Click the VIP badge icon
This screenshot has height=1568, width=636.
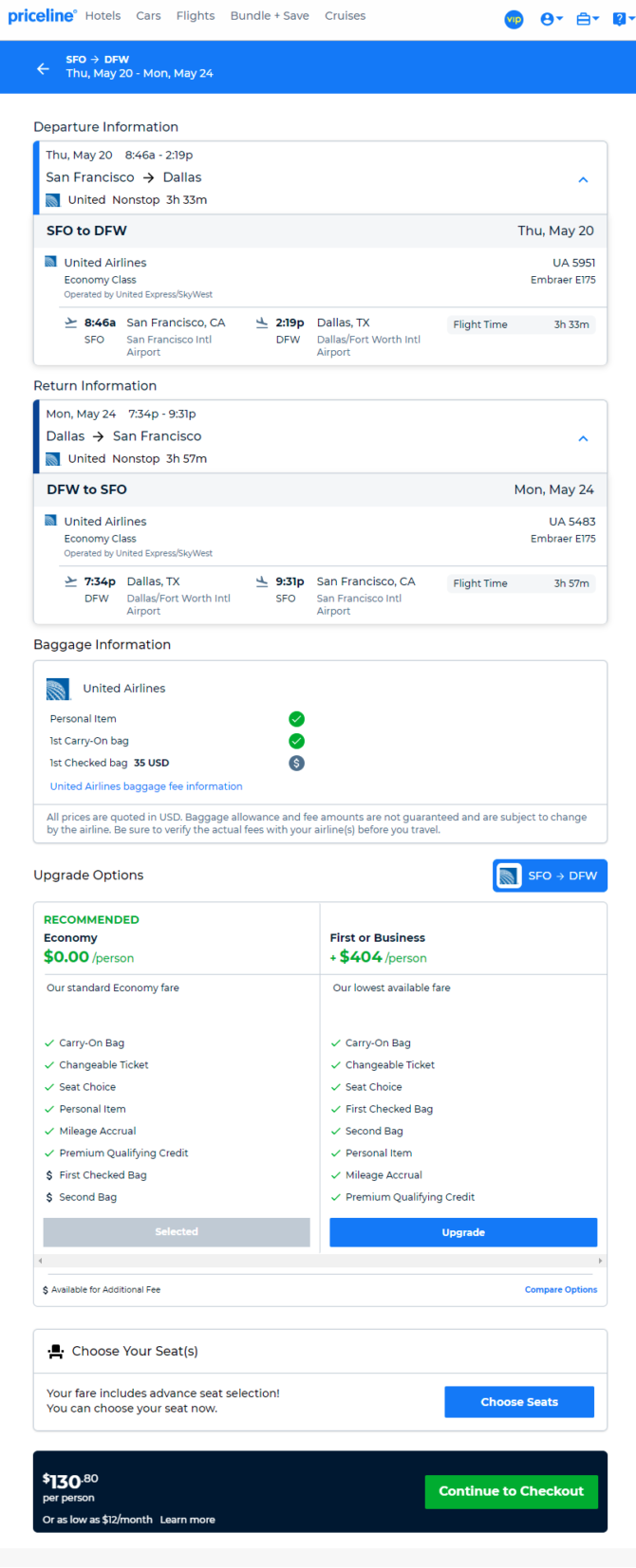pyautogui.click(x=514, y=19)
